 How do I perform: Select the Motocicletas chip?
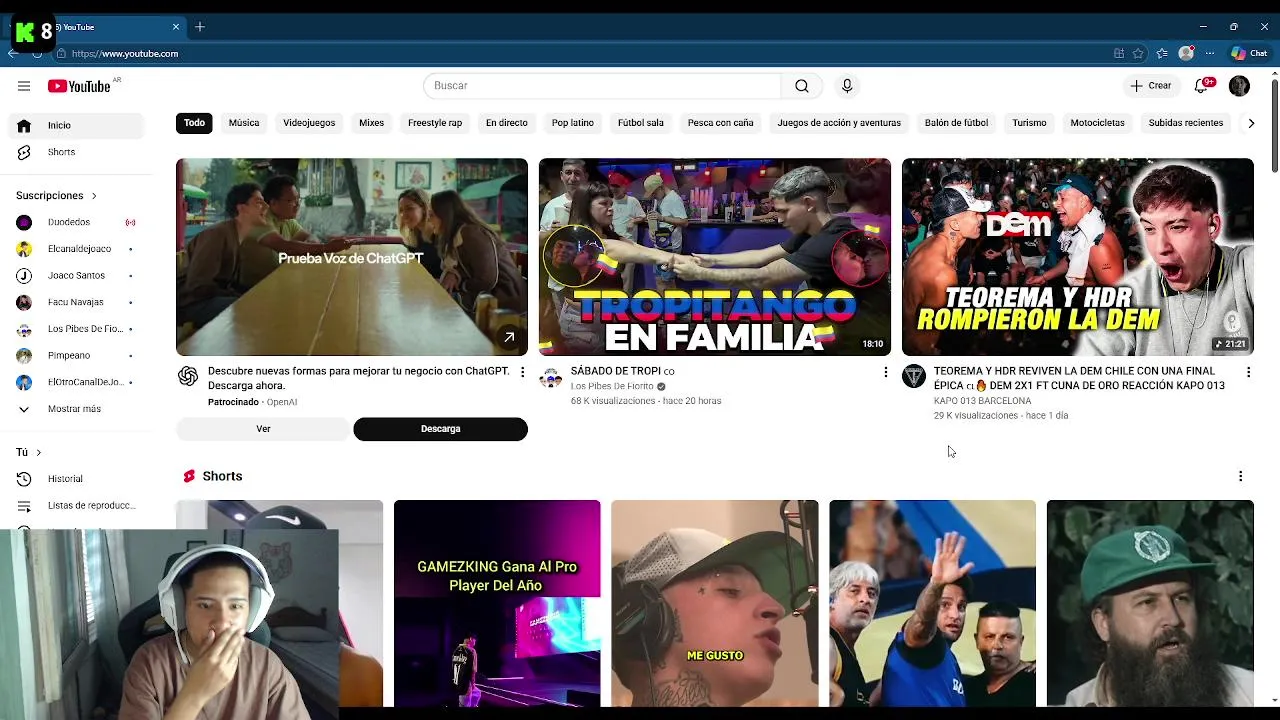tap(1097, 123)
